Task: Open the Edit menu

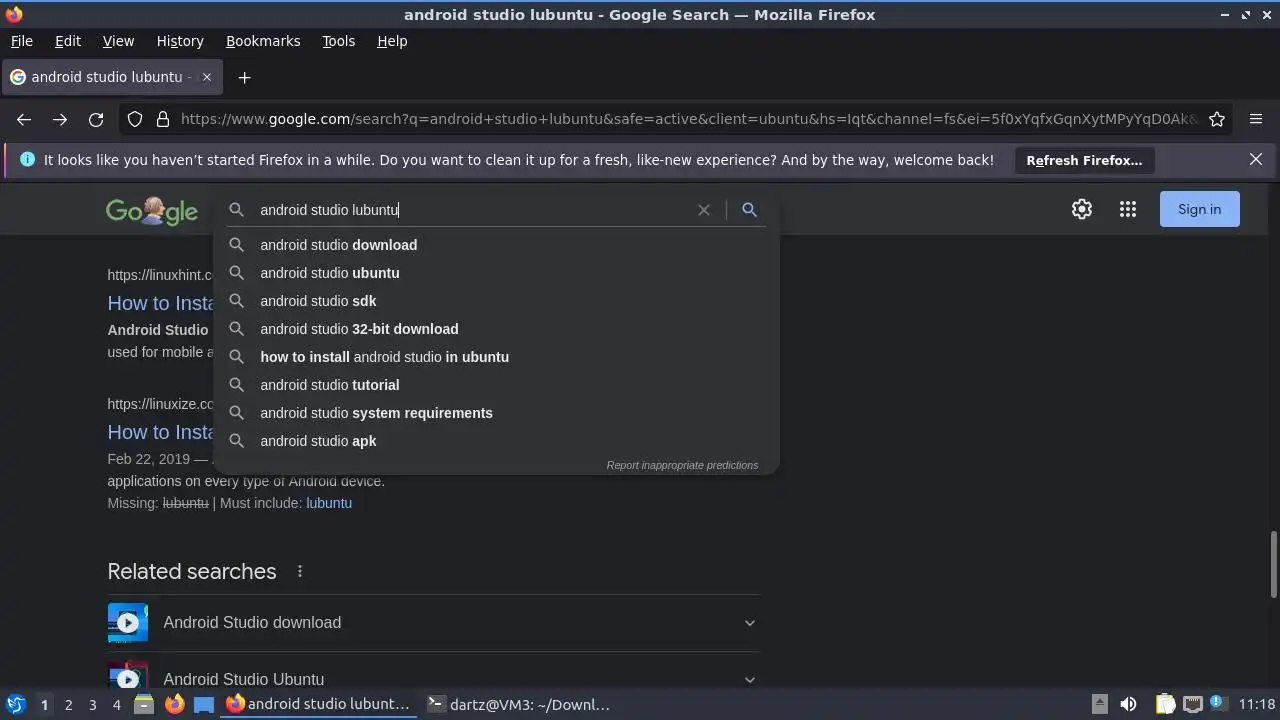Action: [x=67, y=41]
